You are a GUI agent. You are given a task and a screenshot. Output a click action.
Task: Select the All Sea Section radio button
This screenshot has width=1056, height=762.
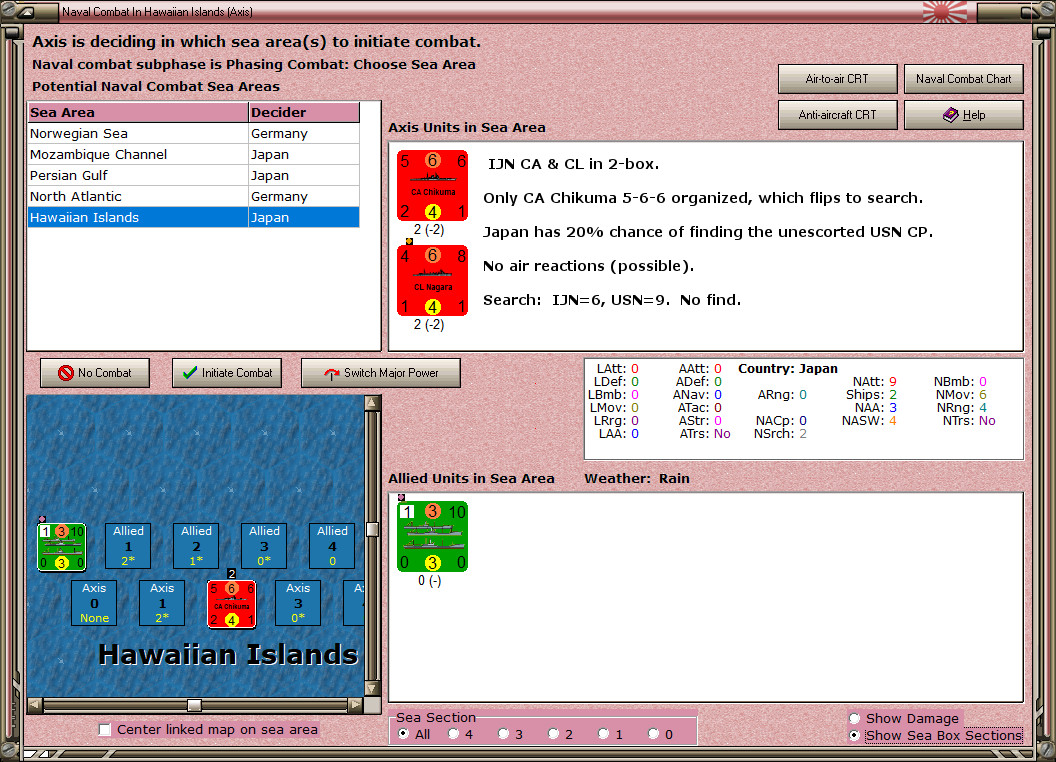click(x=403, y=733)
